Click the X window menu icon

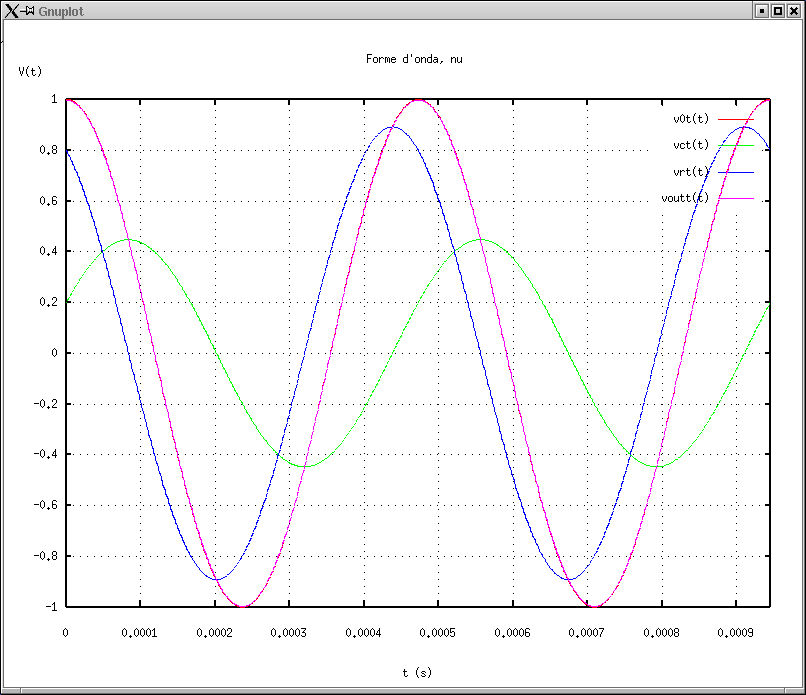(10, 10)
